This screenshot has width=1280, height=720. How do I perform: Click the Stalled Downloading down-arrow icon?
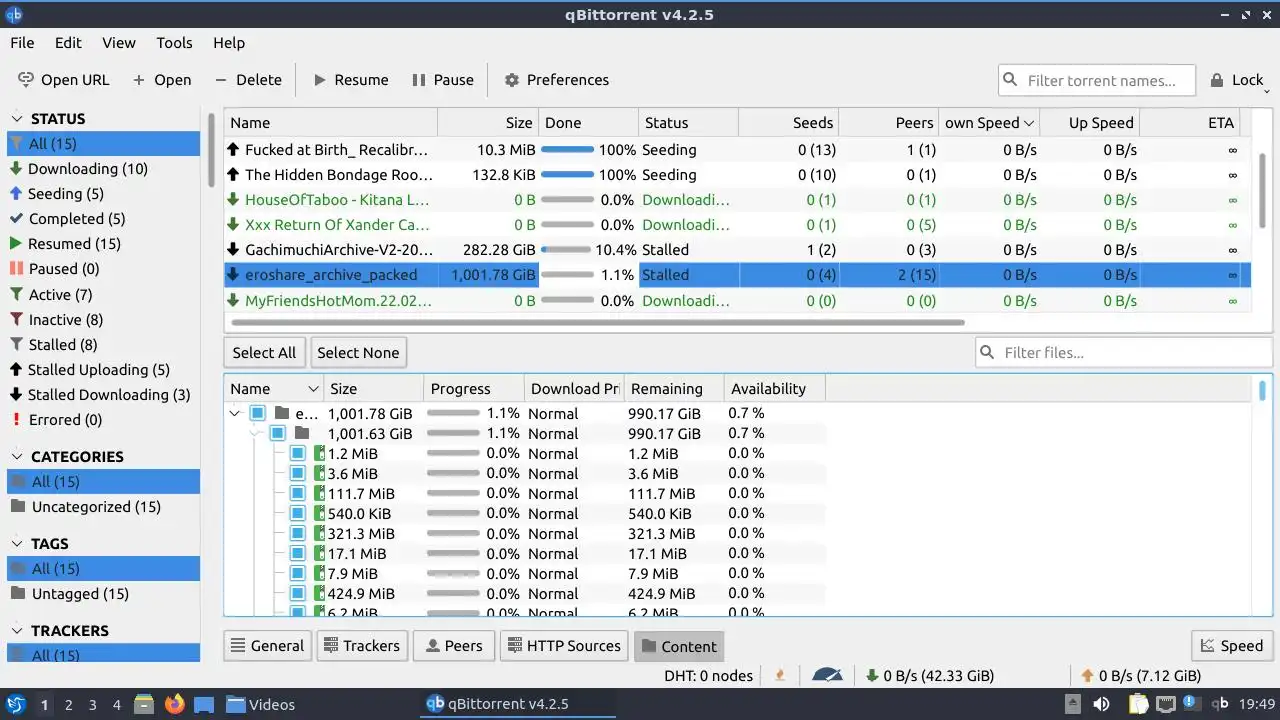tap(16, 395)
